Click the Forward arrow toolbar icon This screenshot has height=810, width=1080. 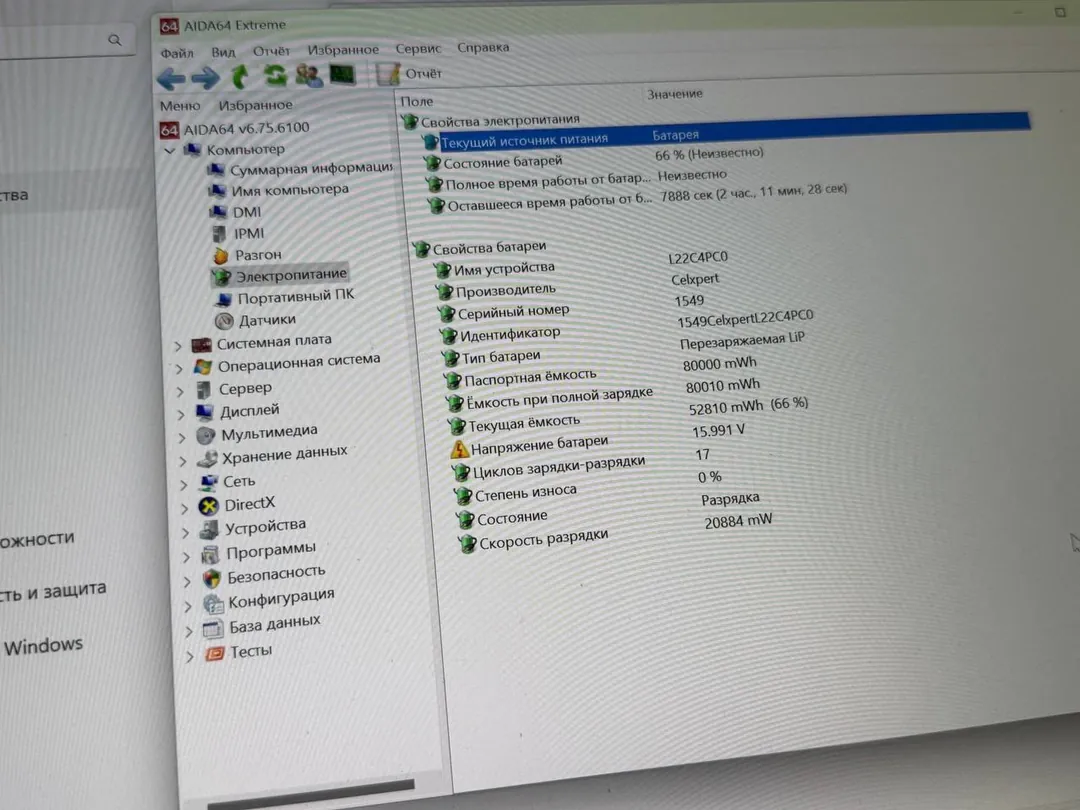(205, 77)
